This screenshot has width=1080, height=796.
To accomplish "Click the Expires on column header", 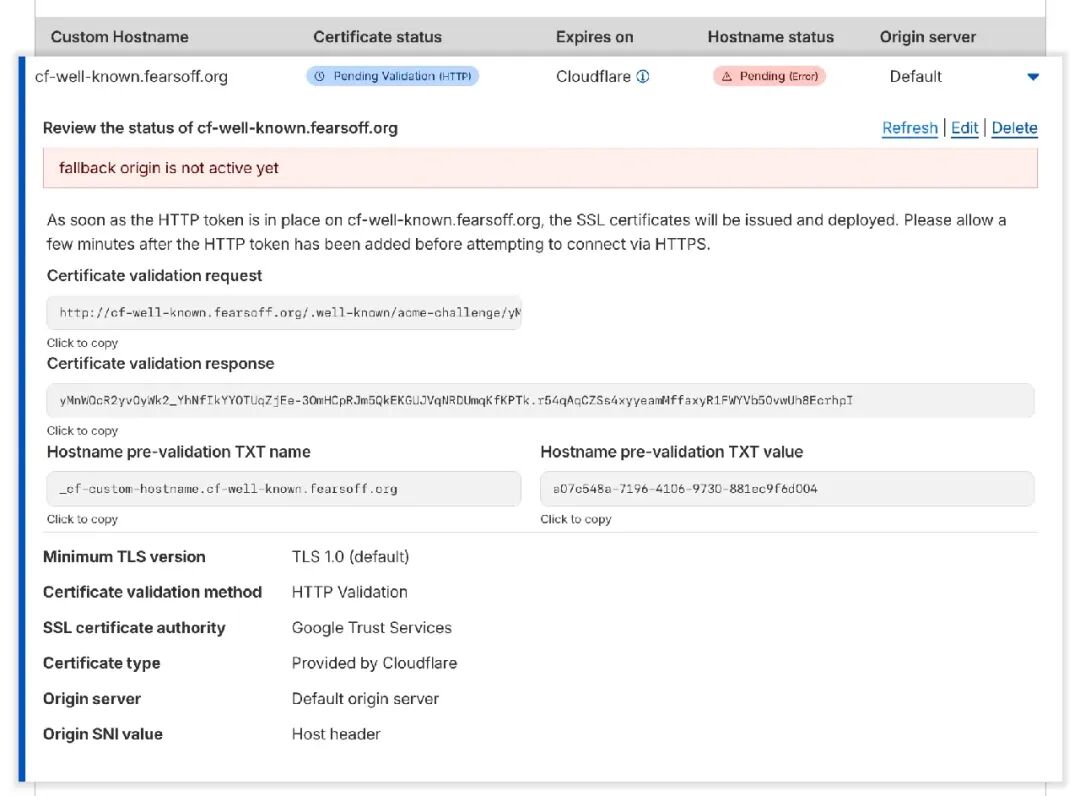I will click(594, 37).
